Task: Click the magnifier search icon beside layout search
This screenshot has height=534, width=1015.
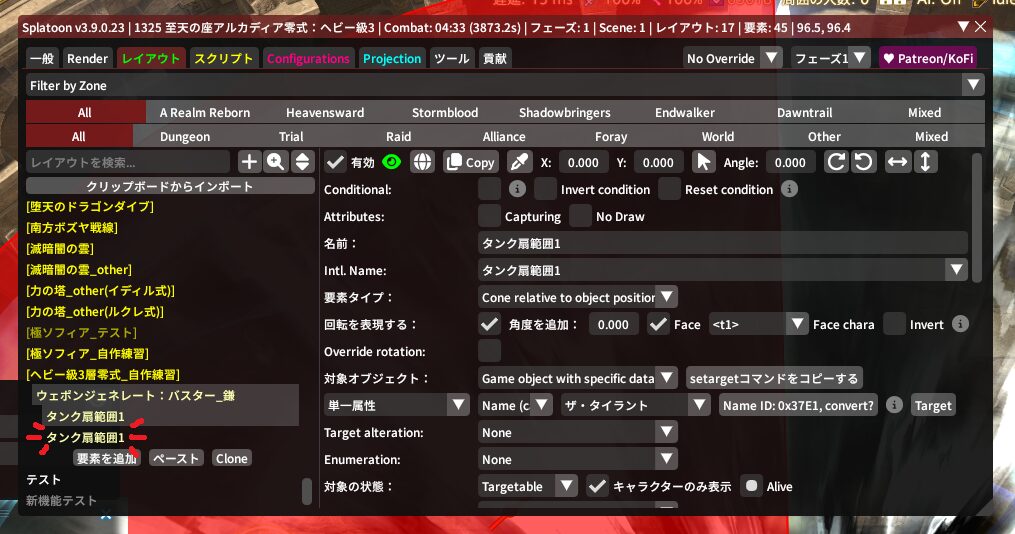Action: point(275,162)
